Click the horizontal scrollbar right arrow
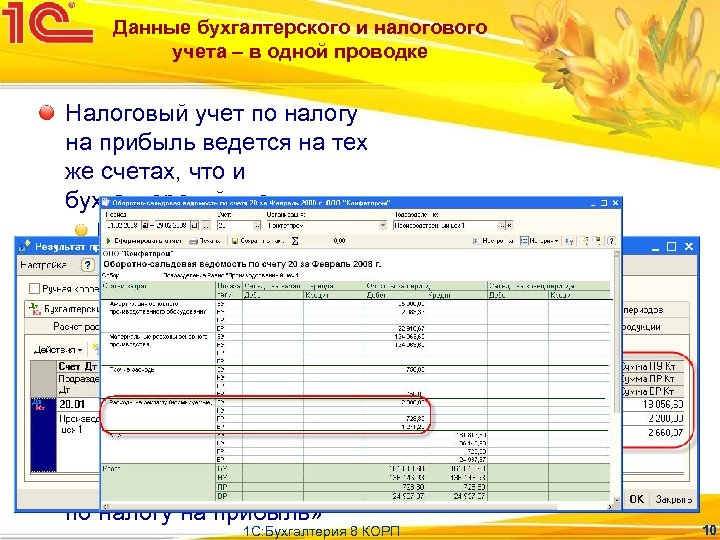Screen dimensions: 720x540 click(610, 507)
